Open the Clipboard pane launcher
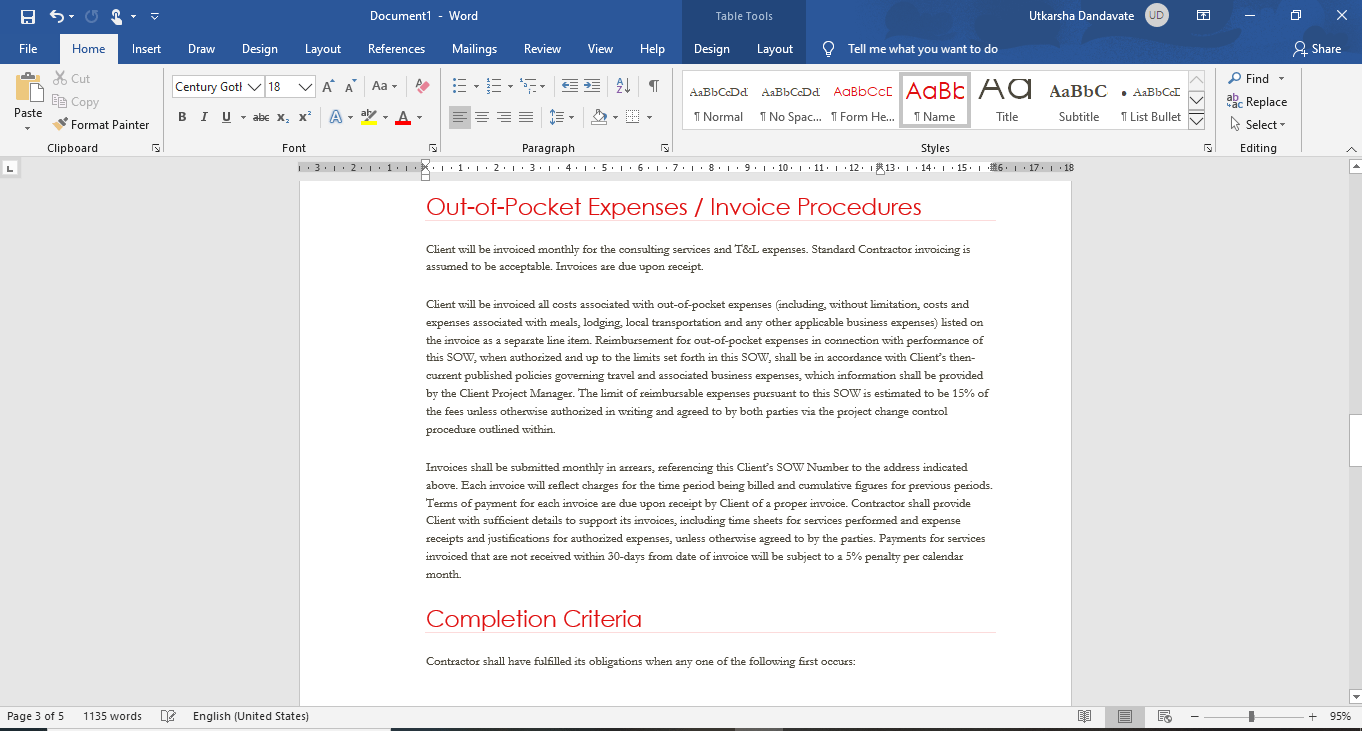The image size is (1362, 731). (155, 148)
